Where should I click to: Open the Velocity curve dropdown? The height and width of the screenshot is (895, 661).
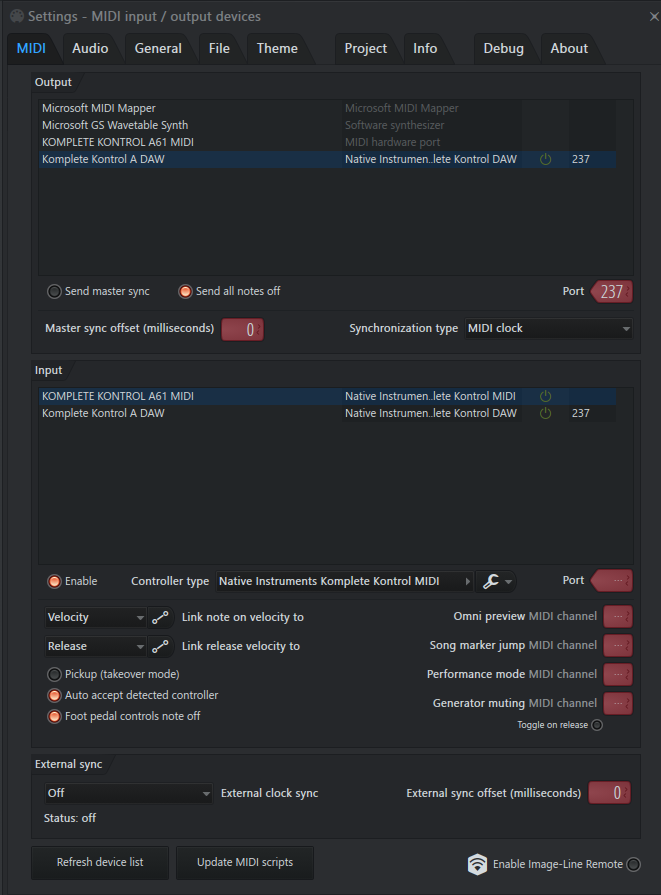(95, 617)
